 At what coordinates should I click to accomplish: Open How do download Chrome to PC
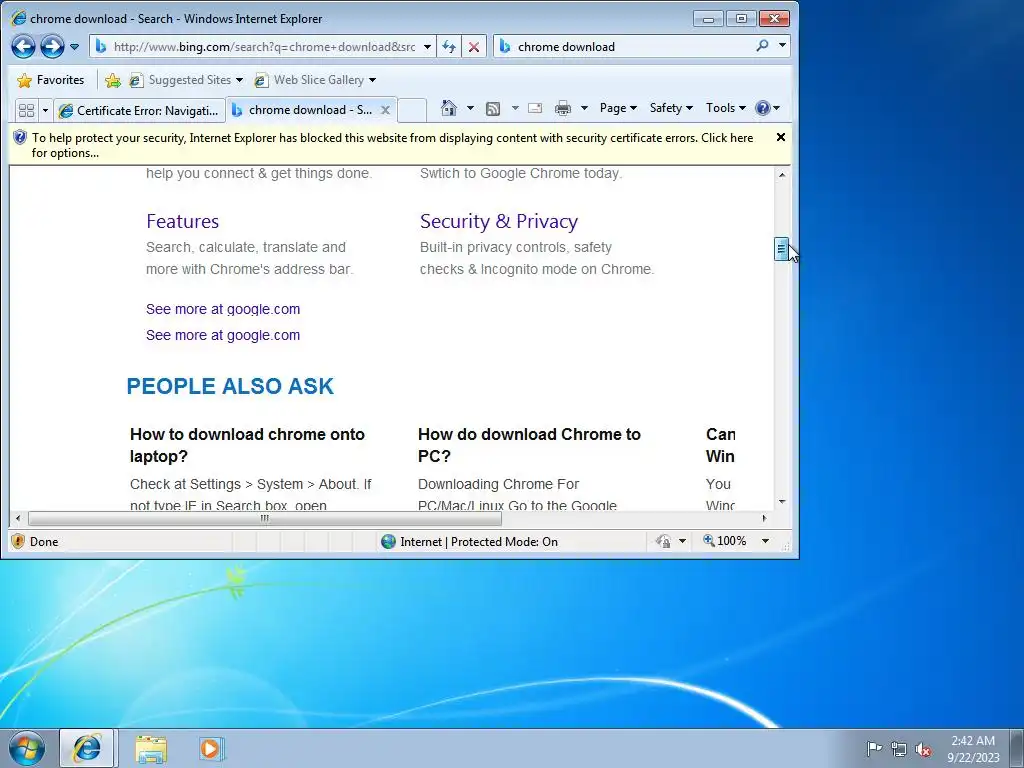coord(529,445)
